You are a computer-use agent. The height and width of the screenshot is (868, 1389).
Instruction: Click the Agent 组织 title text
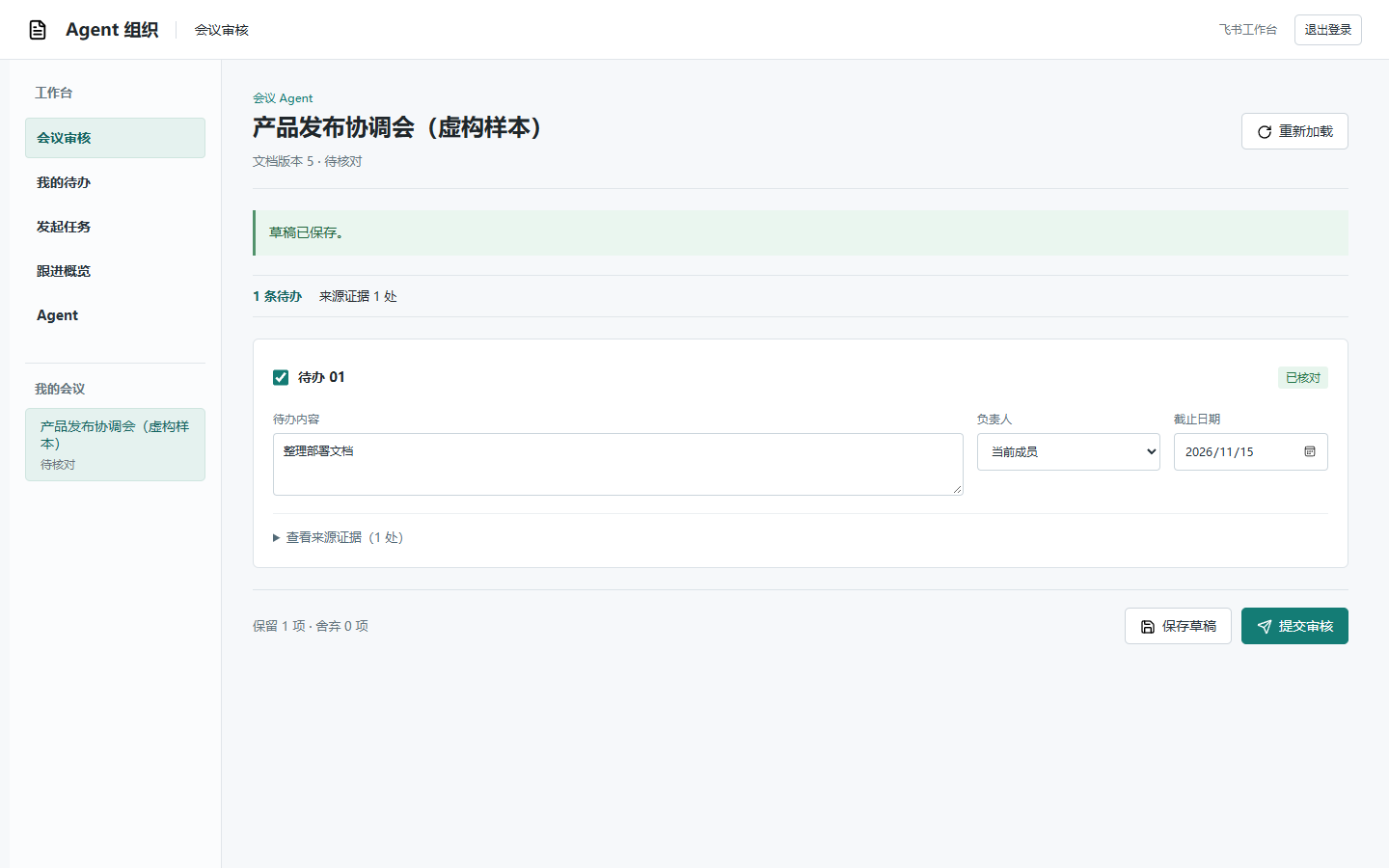pos(112,30)
